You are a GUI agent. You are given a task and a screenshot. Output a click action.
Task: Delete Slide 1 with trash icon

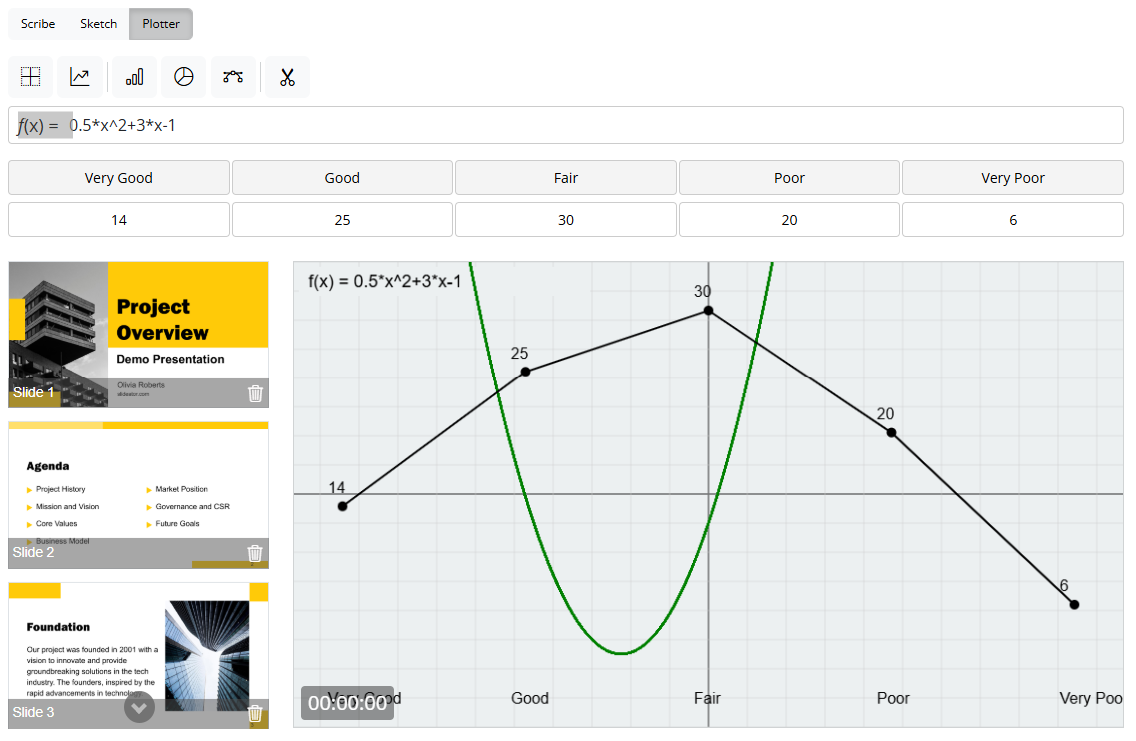click(255, 393)
